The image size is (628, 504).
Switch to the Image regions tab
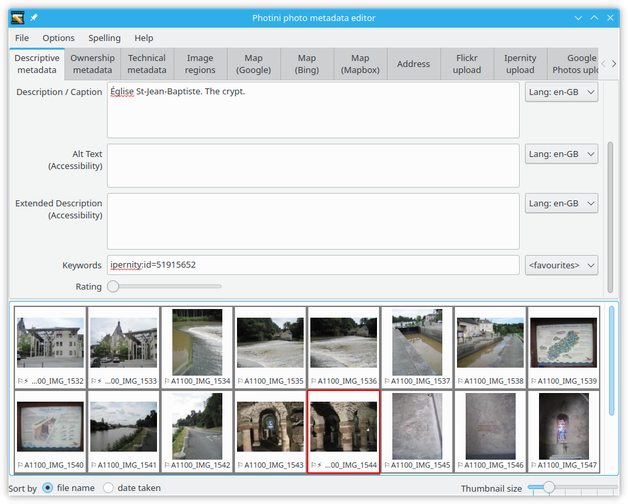click(x=200, y=64)
